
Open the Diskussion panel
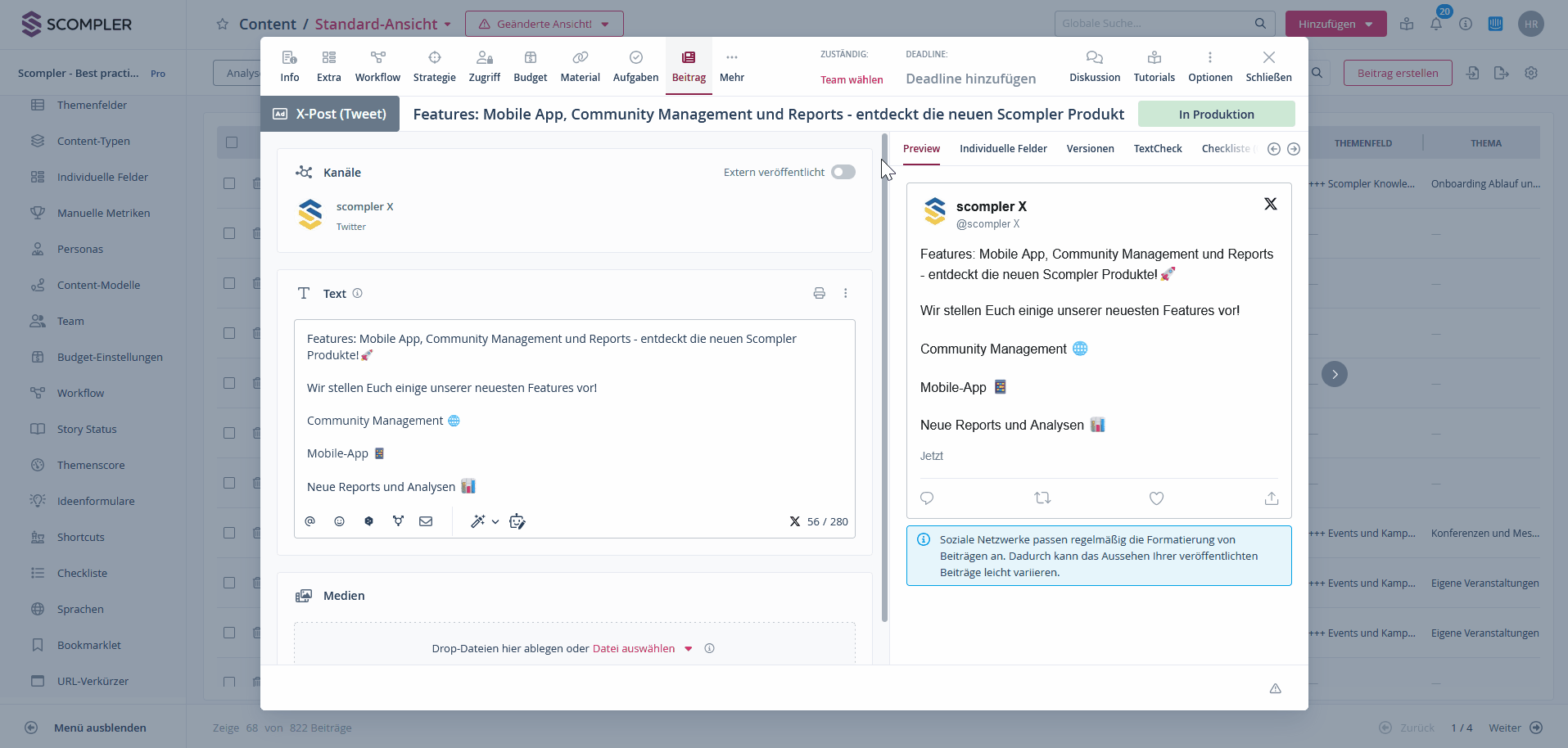click(1094, 65)
